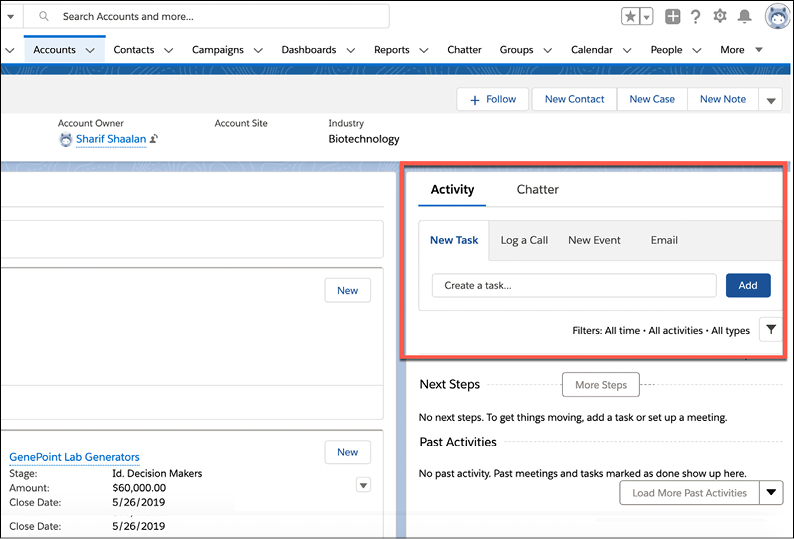
Task: Open the global actions plus icon
Action: click(x=672, y=17)
